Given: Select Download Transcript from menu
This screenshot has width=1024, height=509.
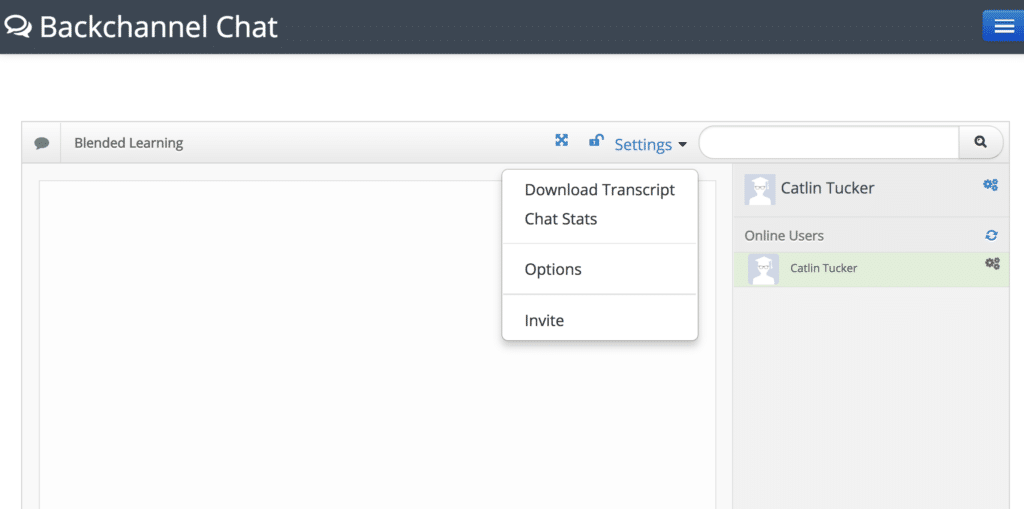Looking at the screenshot, I should pyautogui.click(x=600, y=189).
